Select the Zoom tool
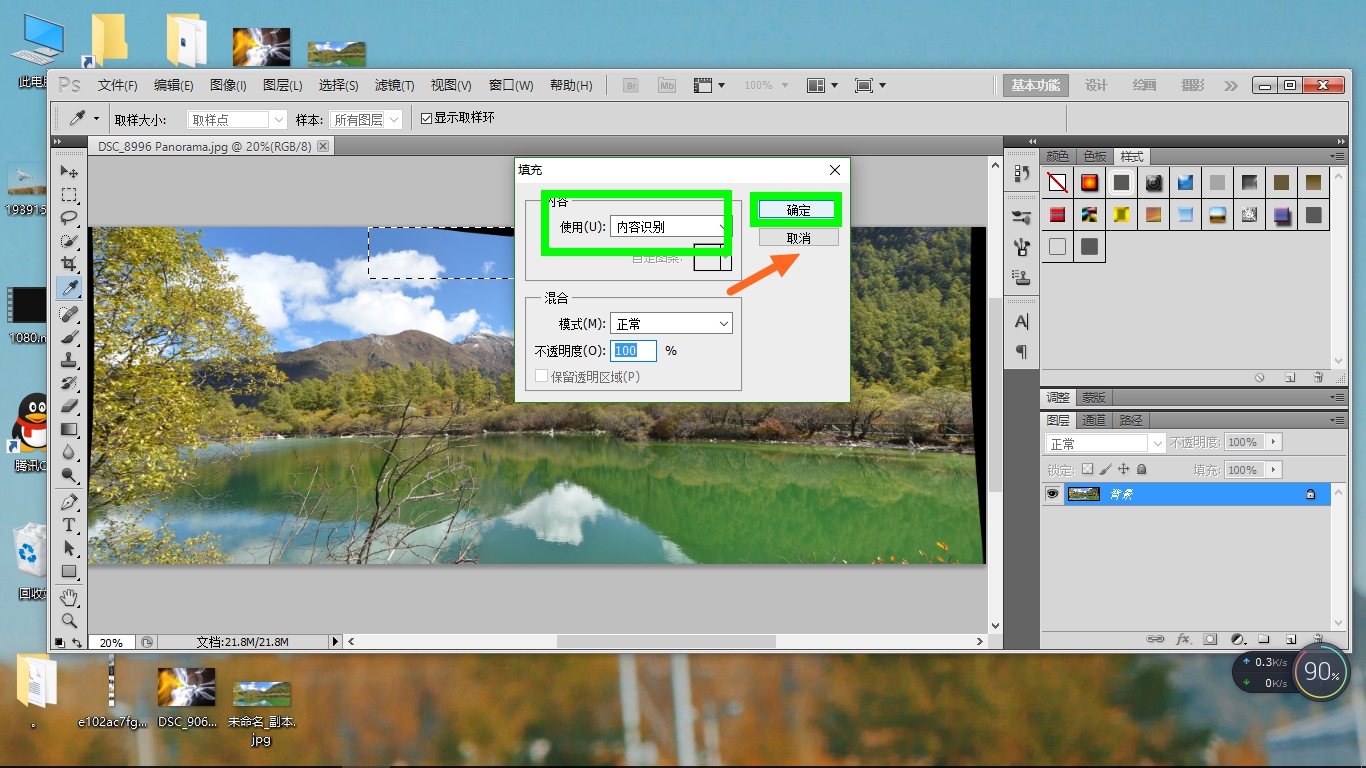Viewport: 1366px width, 768px height. [x=69, y=620]
